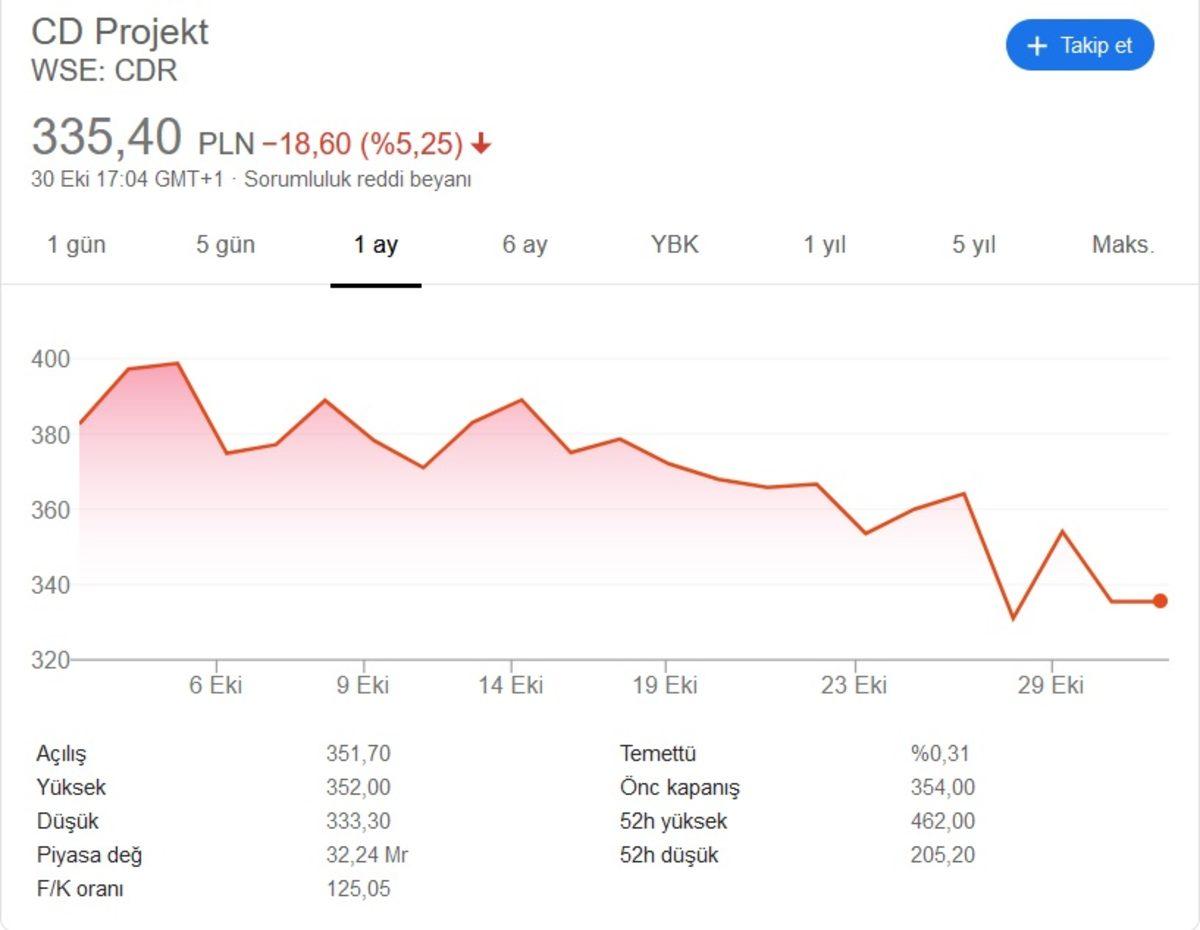Click the 14 Eki date axis label
Viewport: 1200px width, 930px height.
510,686
